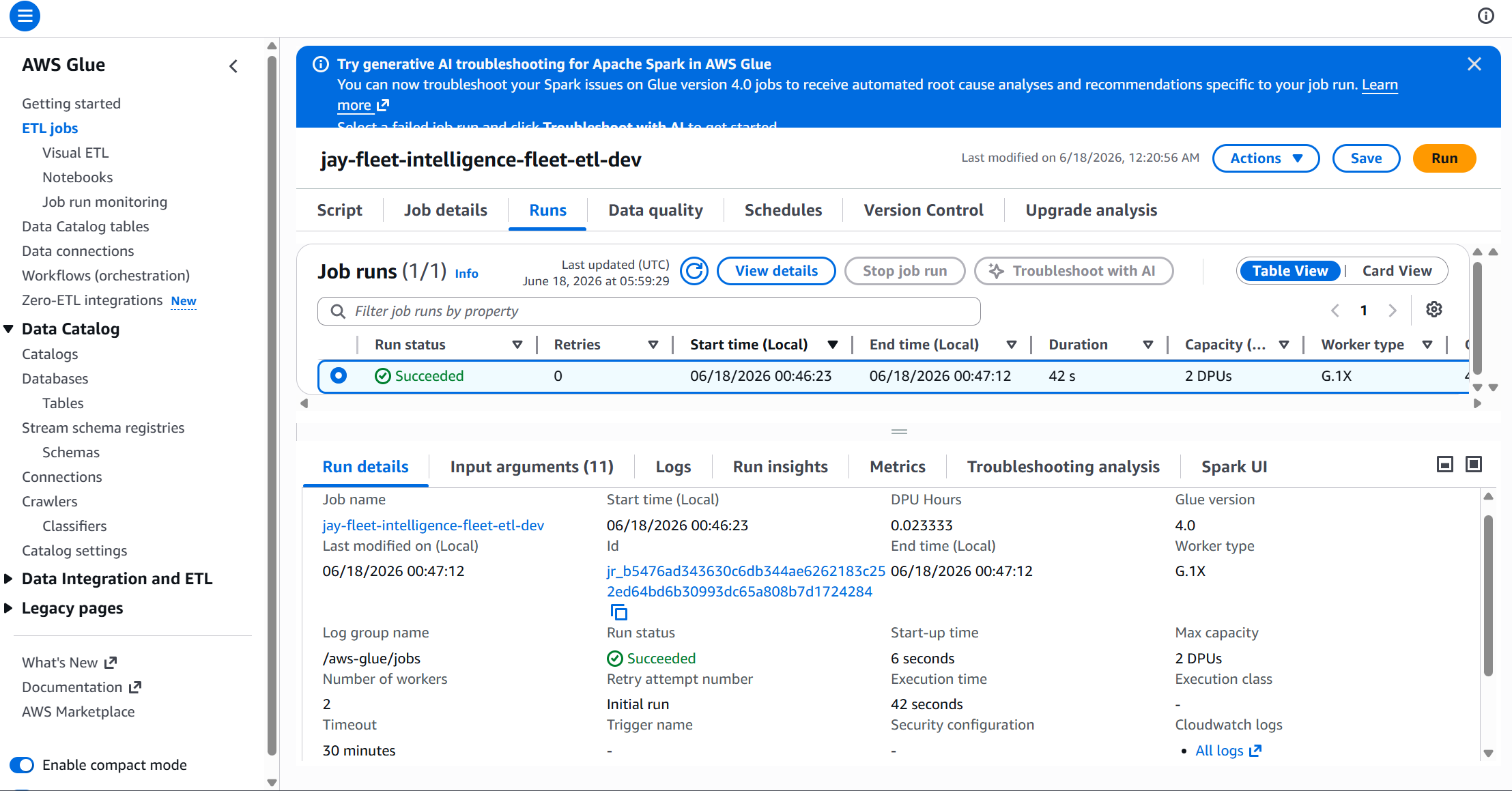The height and width of the screenshot is (791, 1512).
Task: Open Job run monitoring in sidebar
Action: (104, 202)
